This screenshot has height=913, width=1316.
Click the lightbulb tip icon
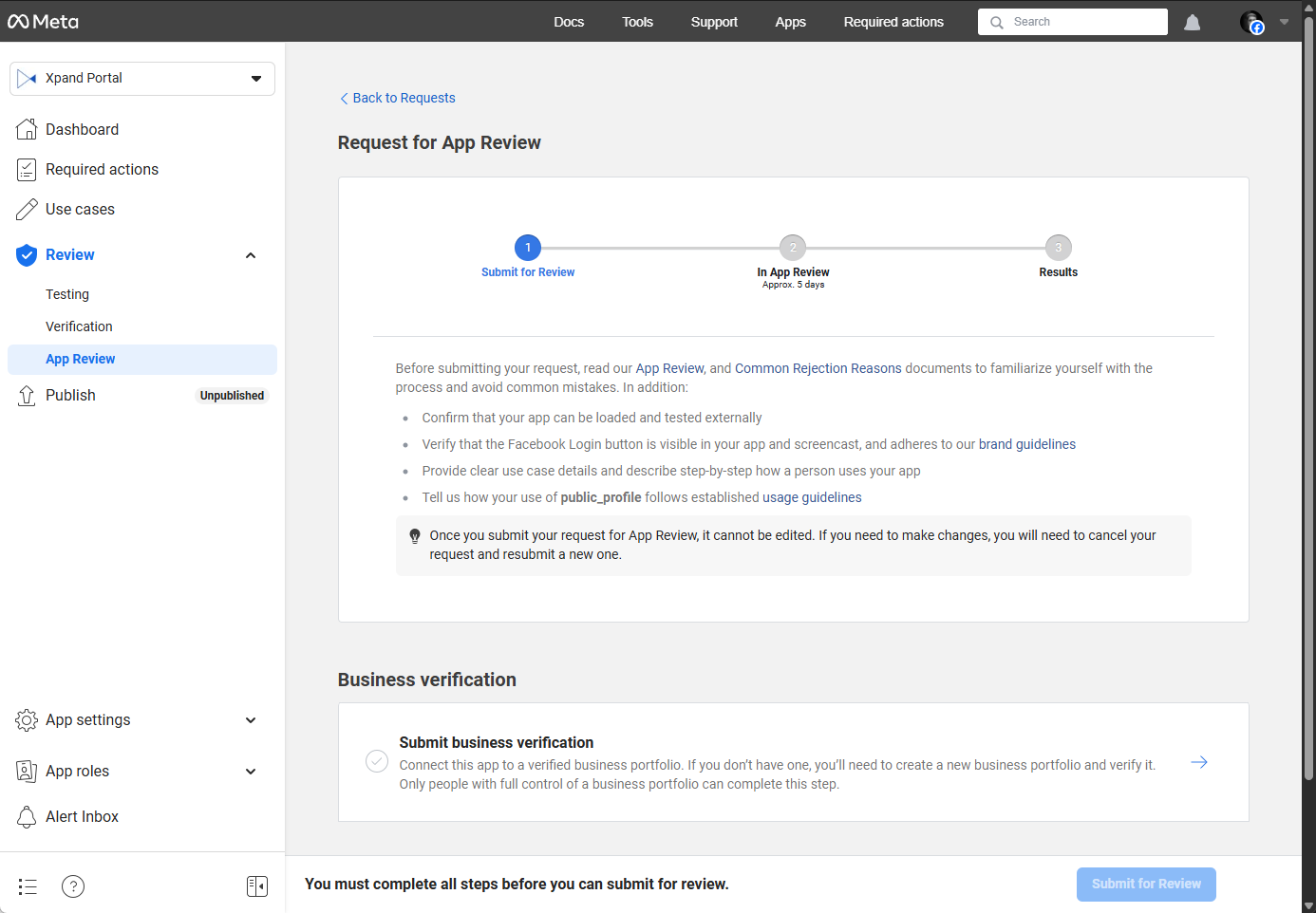coord(415,536)
